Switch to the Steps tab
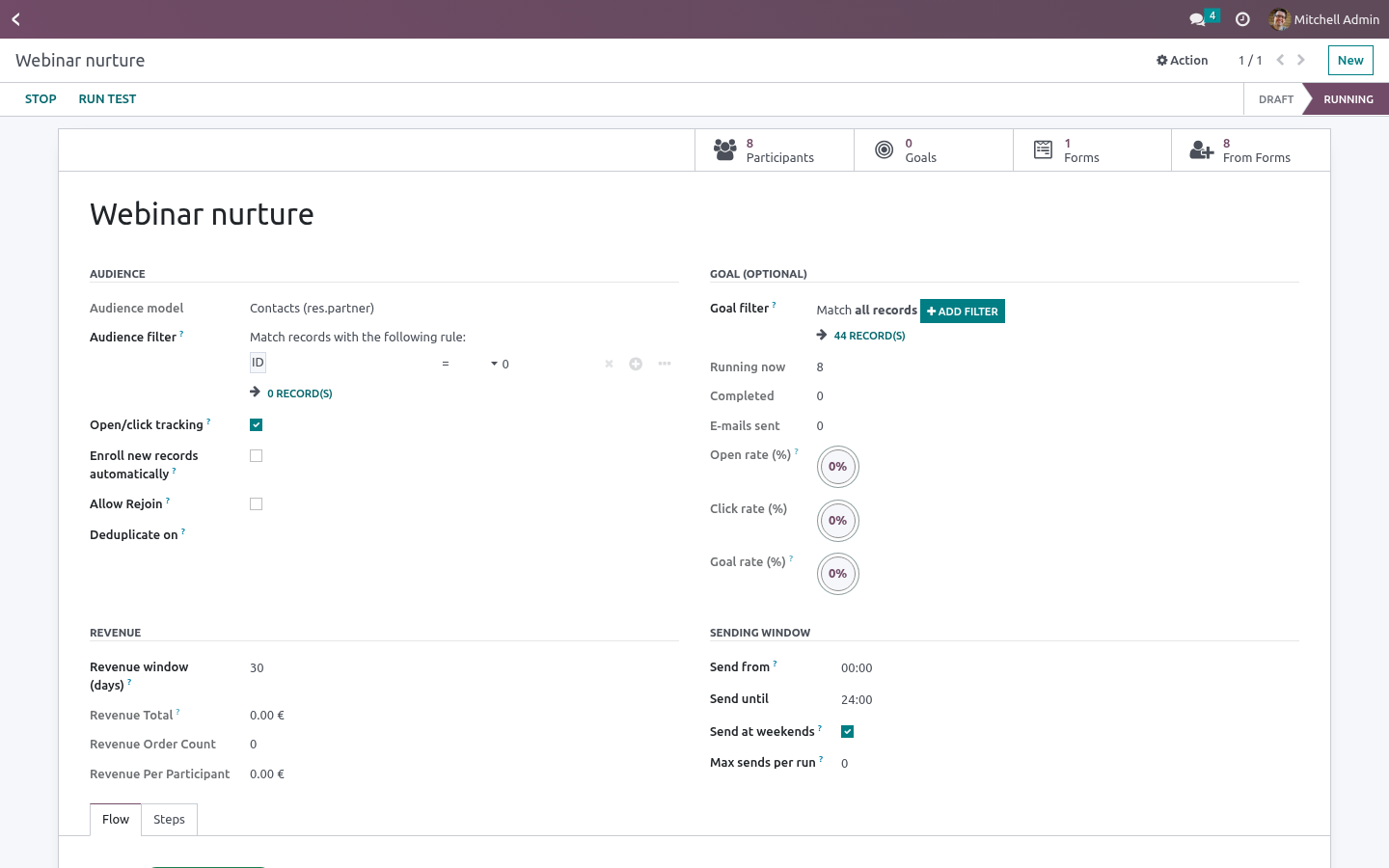 169,819
